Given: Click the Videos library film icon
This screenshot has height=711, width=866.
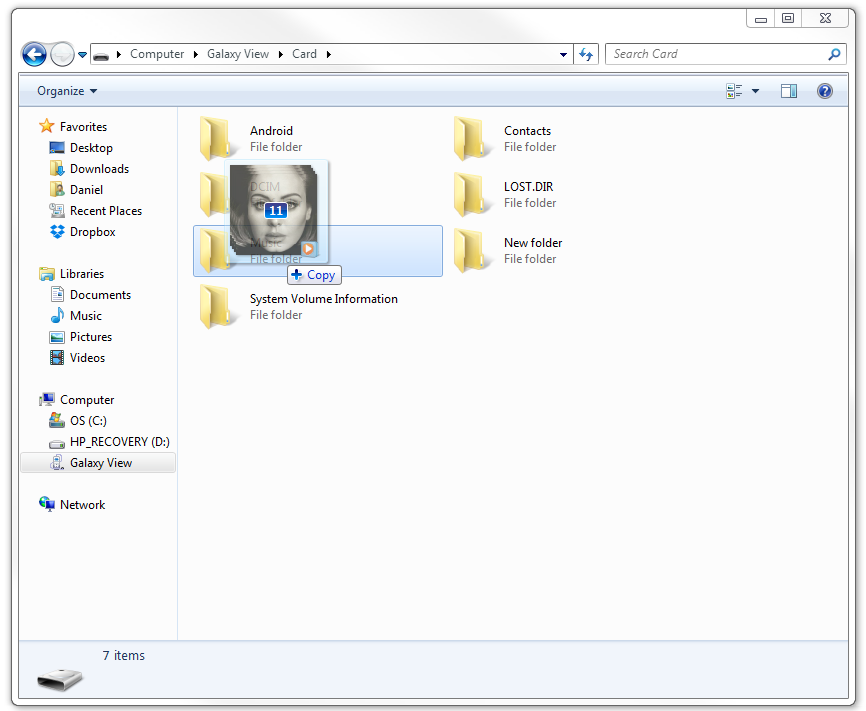Looking at the screenshot, I should coord(57,358).
